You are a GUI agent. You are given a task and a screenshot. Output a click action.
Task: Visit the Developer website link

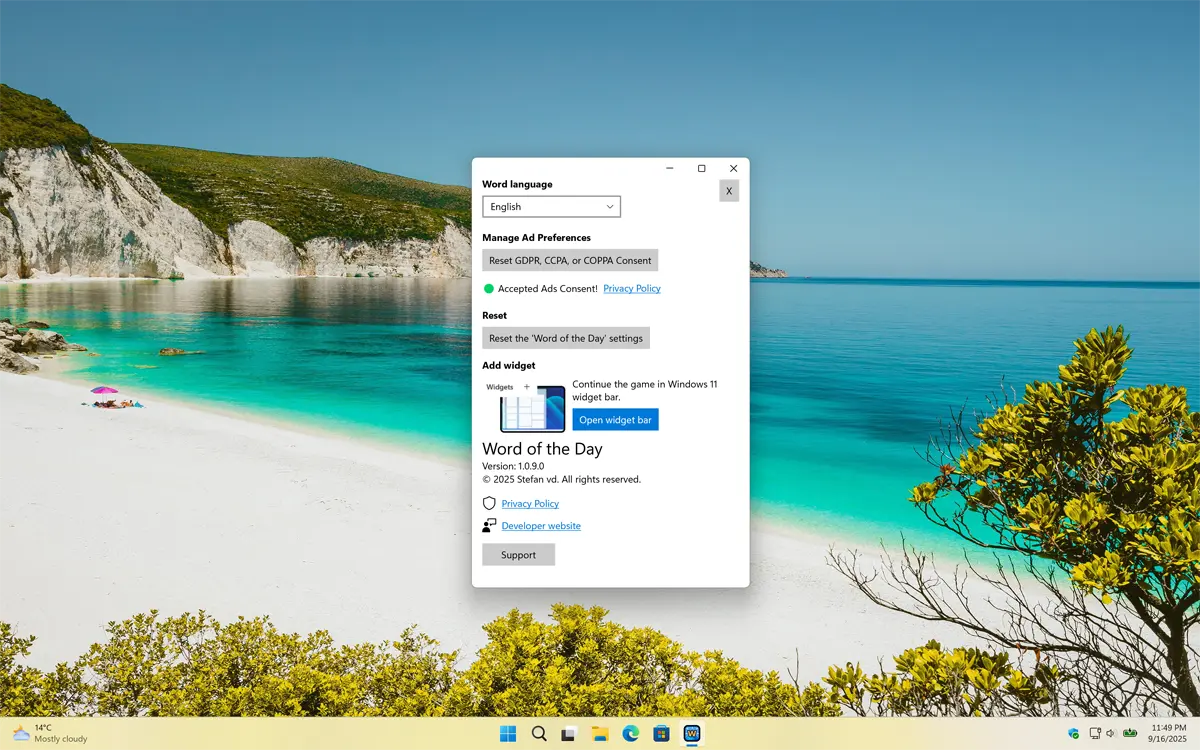(540, 526)
